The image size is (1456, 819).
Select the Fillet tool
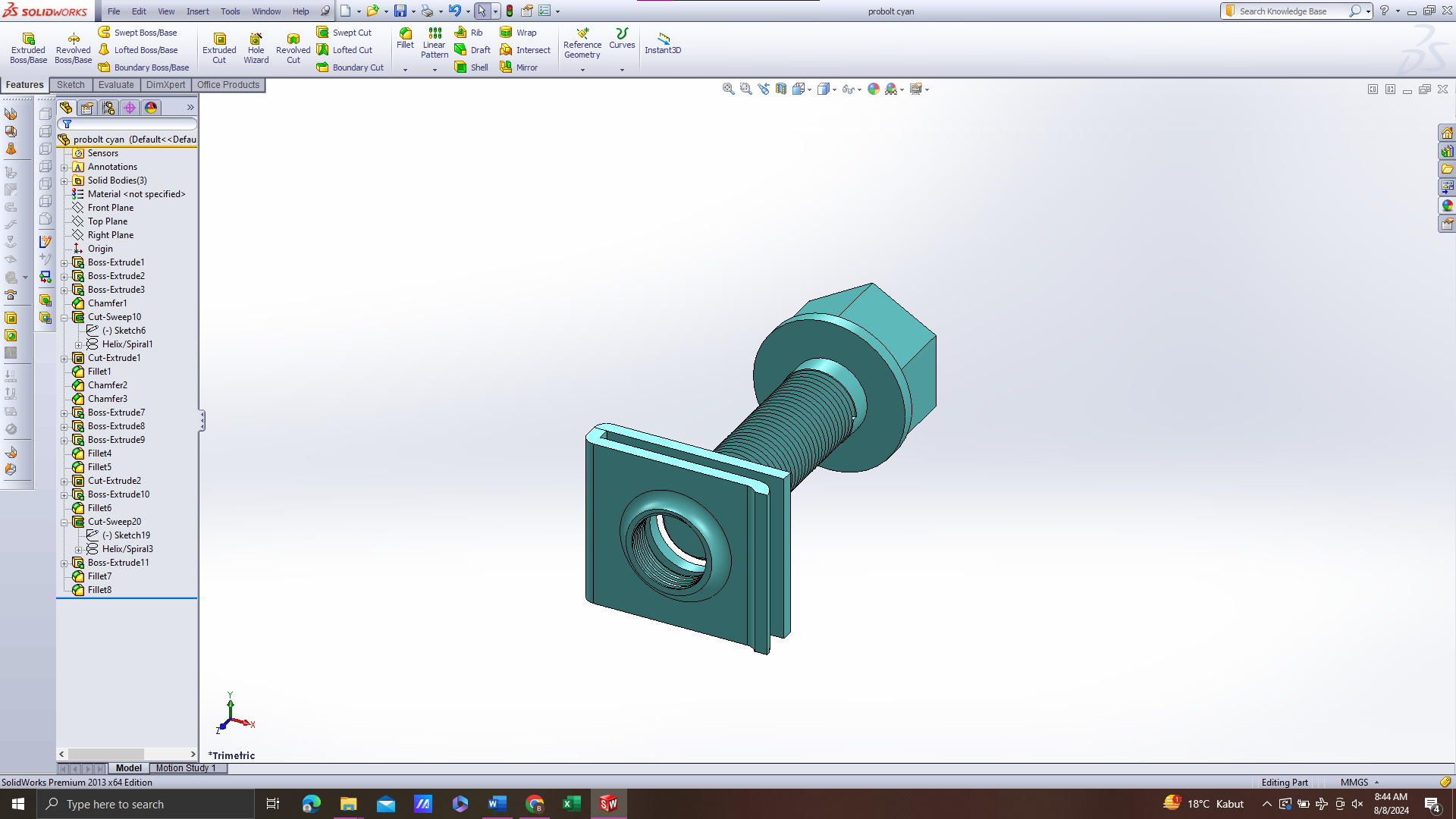(406, 38)
